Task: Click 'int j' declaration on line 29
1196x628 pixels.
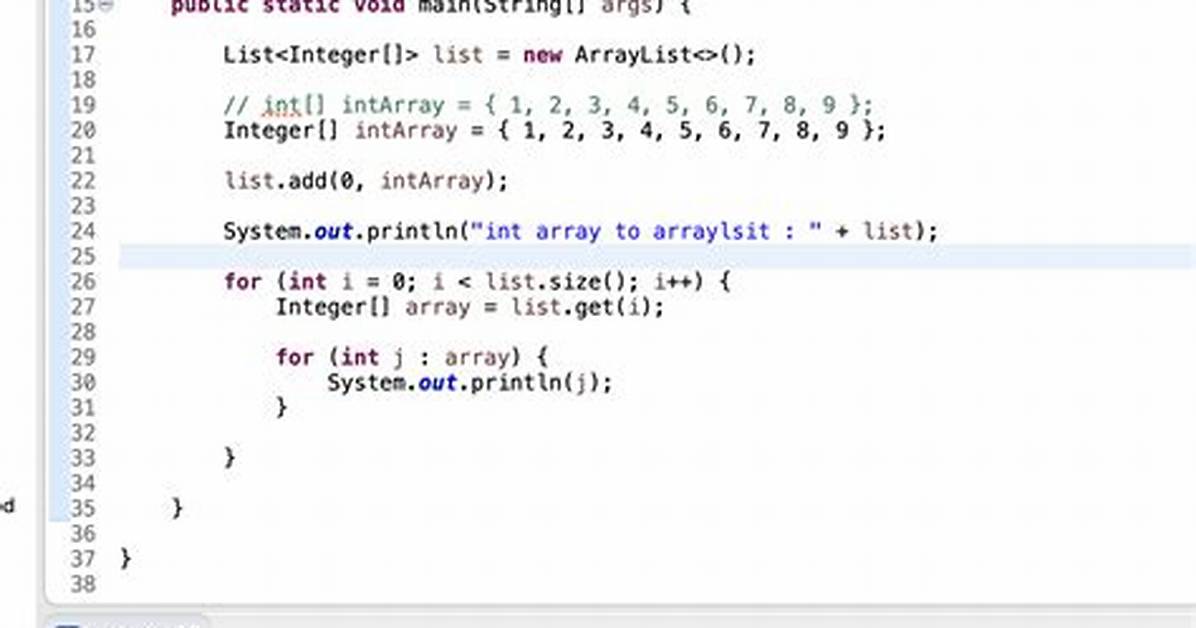Action: 372,357
